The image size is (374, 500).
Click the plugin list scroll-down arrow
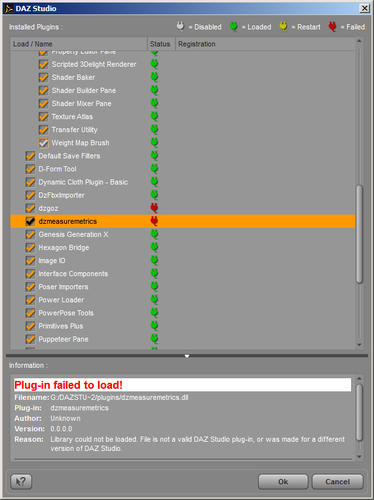(359, 345)
